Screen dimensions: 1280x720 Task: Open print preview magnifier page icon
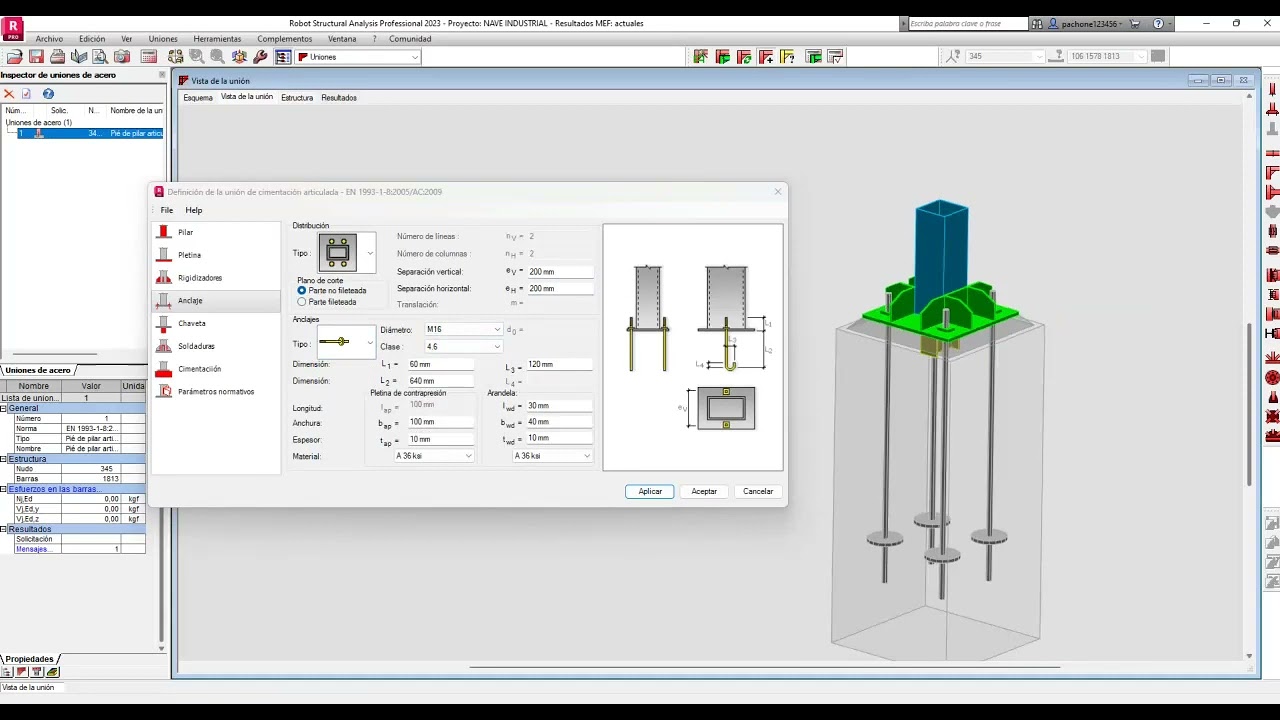click(x=100, y=57)
